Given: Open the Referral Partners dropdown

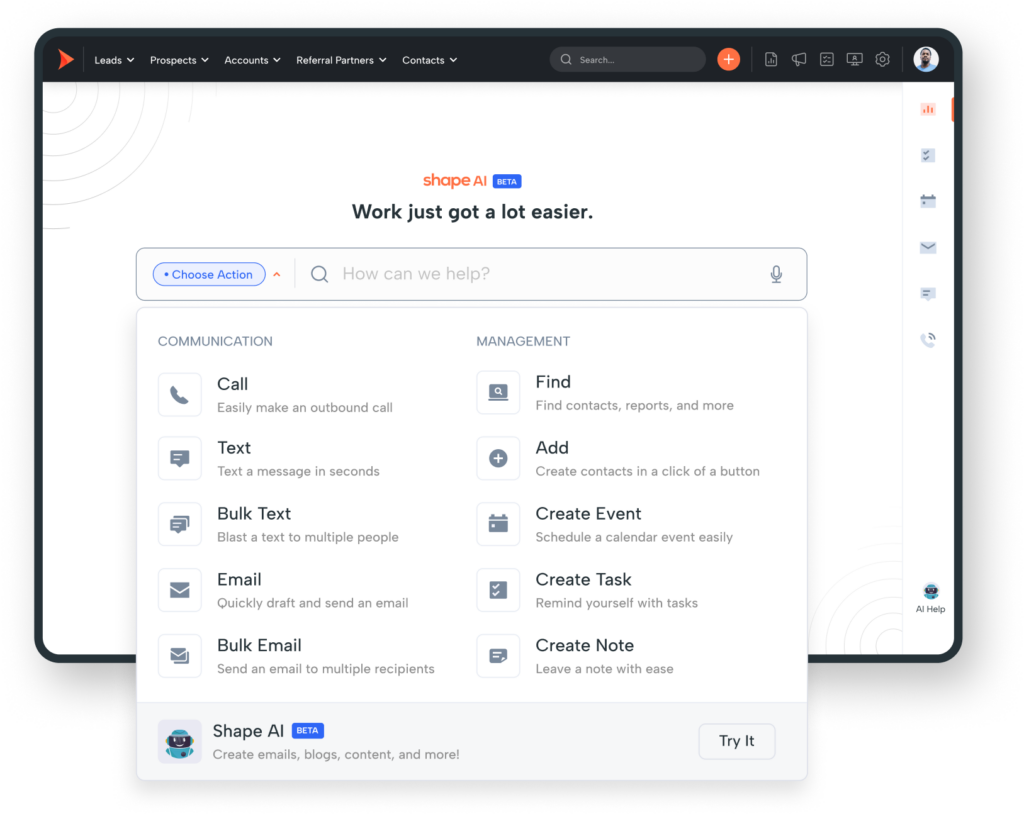Looking at the screenshot, I should (341, 60).
